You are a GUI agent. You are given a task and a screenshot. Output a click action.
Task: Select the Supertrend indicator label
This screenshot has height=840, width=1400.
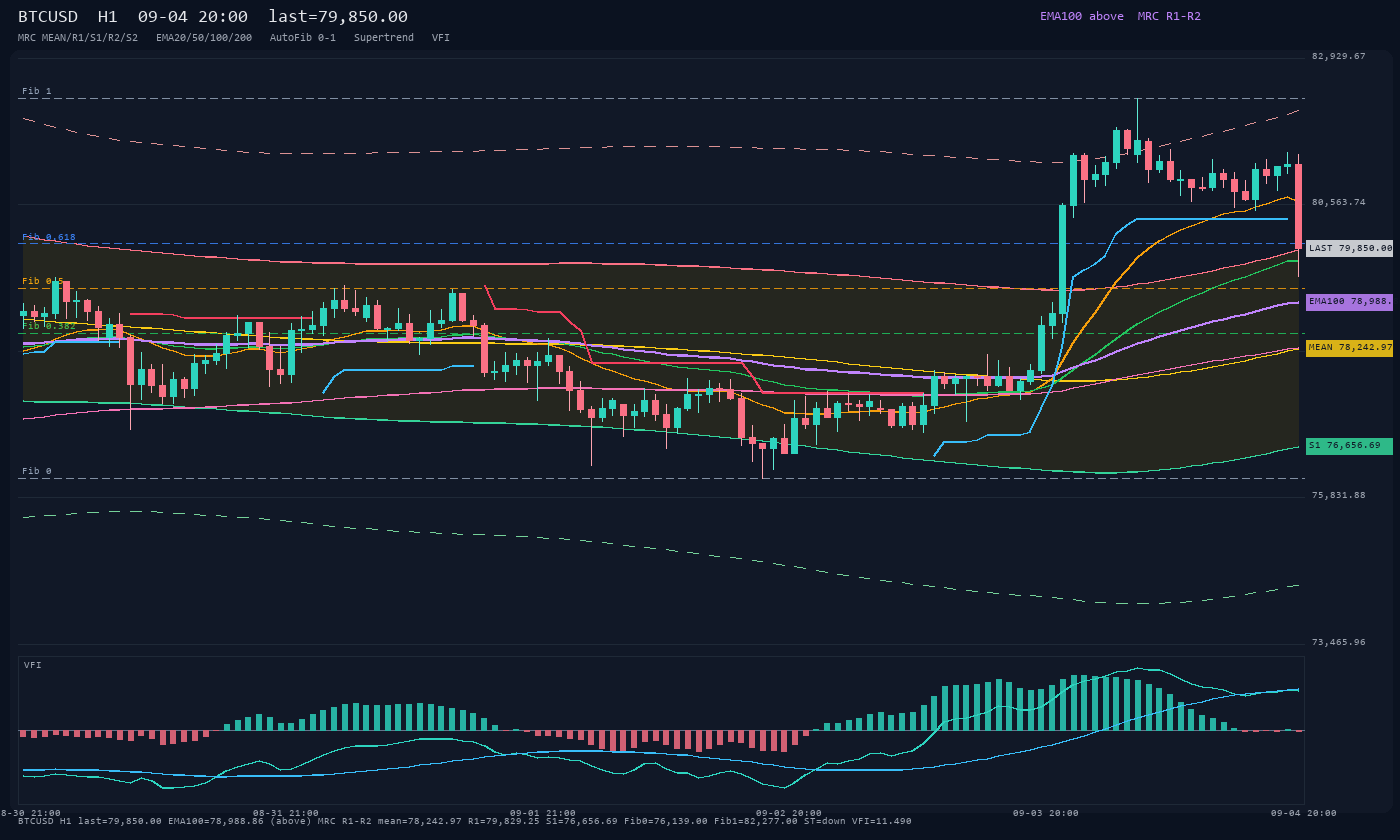[x=384, y=38]
